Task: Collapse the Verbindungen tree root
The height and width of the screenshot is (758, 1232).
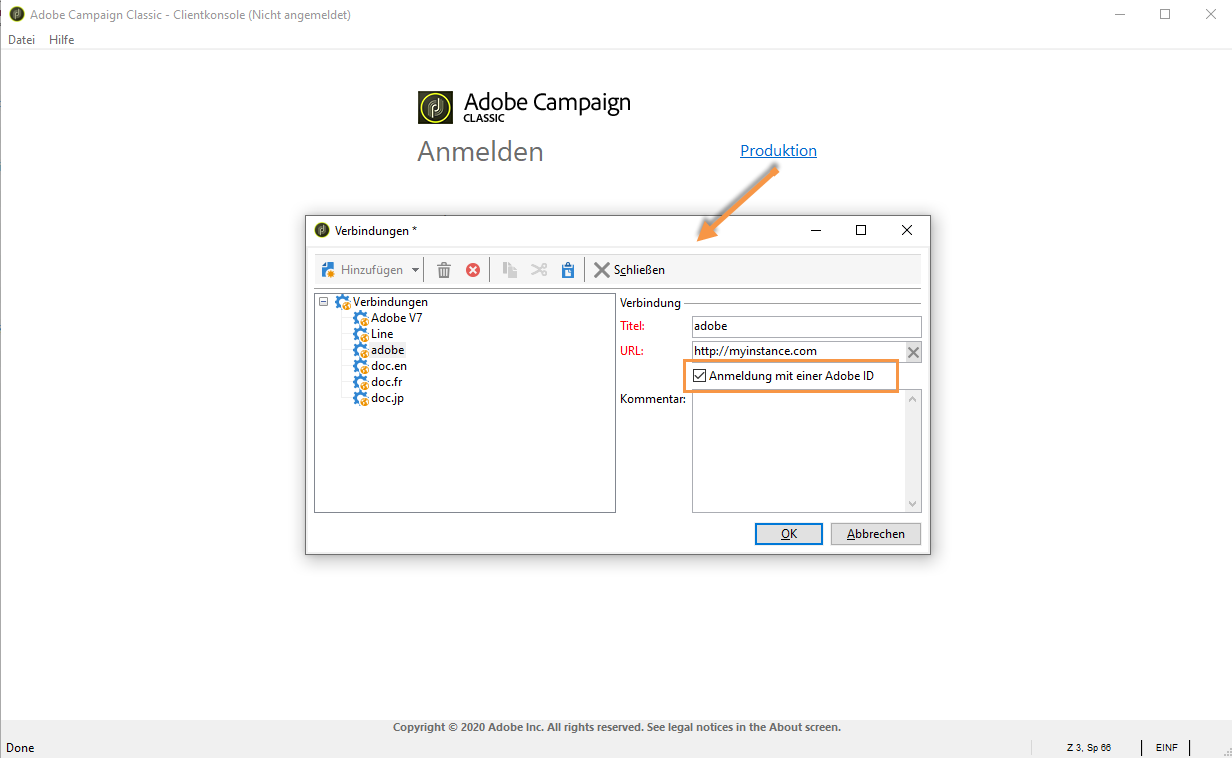Action: tap(323, 301)
